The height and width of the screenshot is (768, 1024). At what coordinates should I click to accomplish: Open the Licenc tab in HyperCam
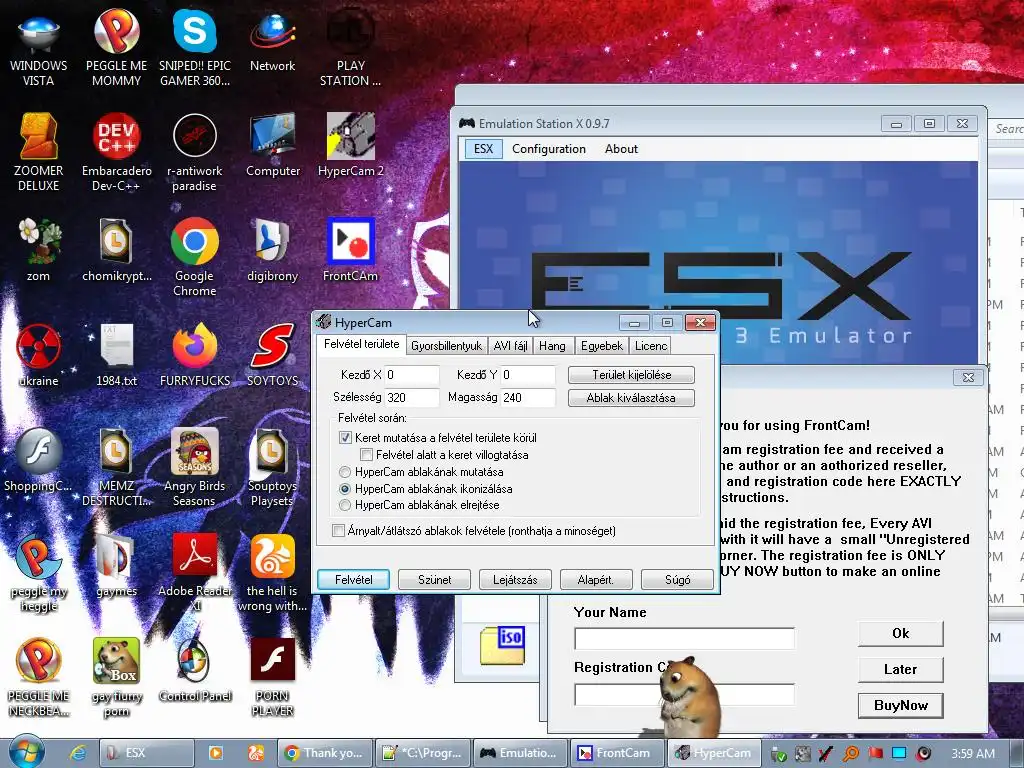coord(651,346)
